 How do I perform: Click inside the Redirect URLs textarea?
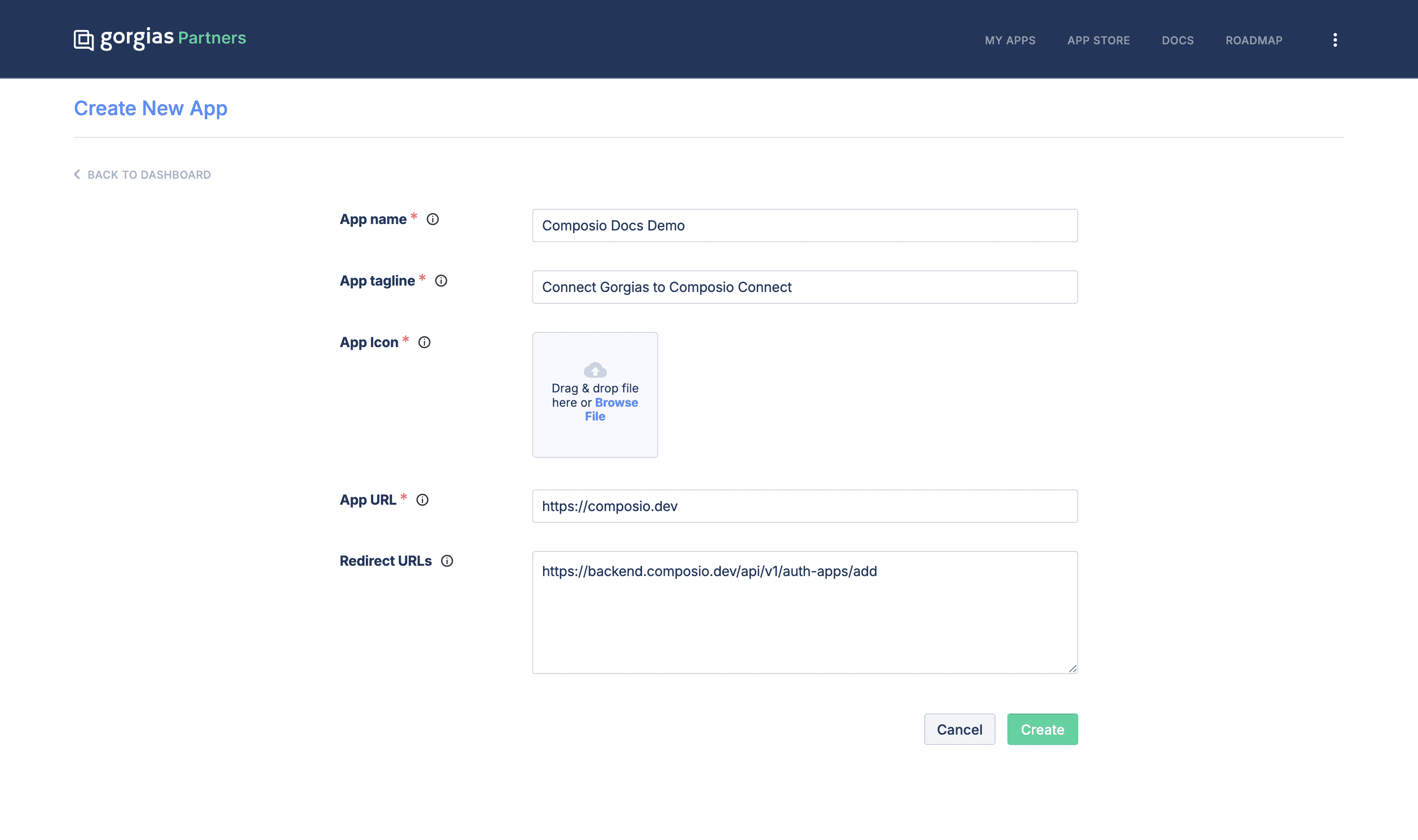805,613
